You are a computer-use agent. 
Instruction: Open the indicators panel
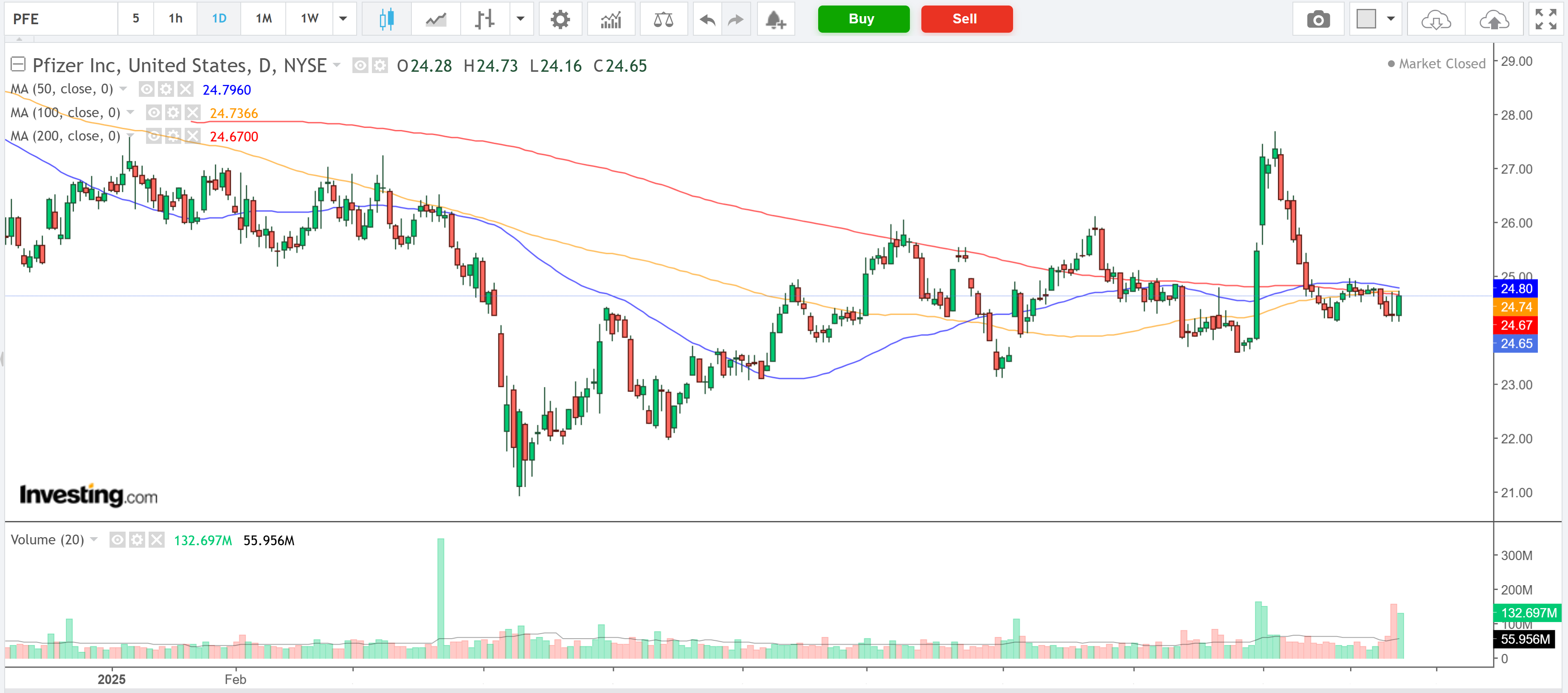611,19
